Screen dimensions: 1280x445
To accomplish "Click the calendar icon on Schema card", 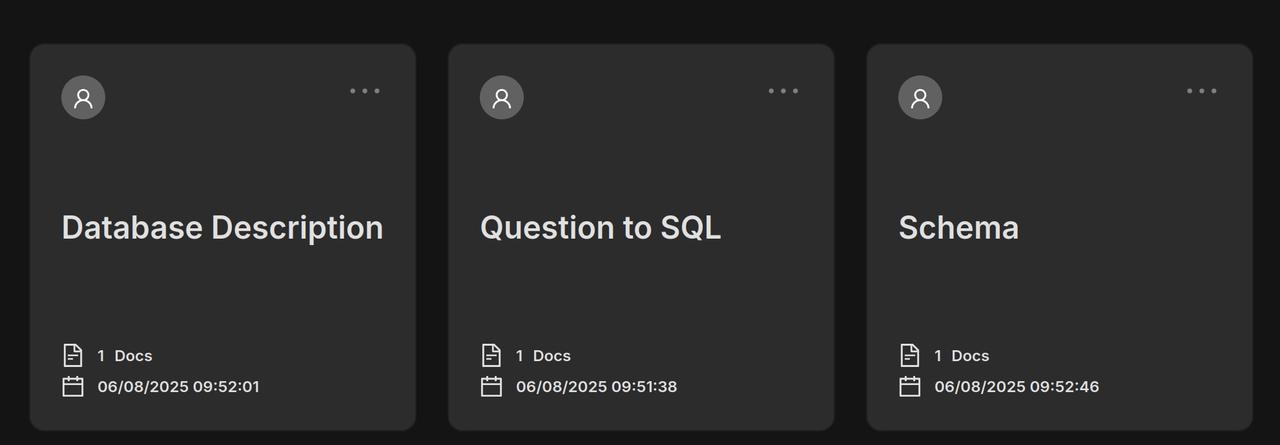I will [909, 386].
